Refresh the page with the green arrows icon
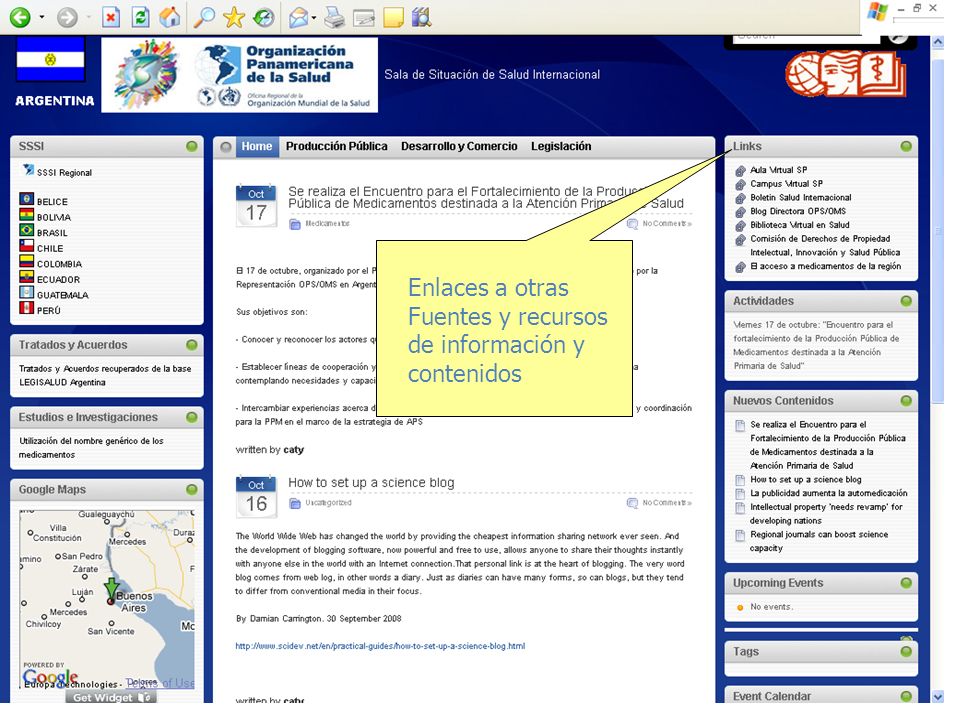The image size is (960, 720). tap(141, 17)
